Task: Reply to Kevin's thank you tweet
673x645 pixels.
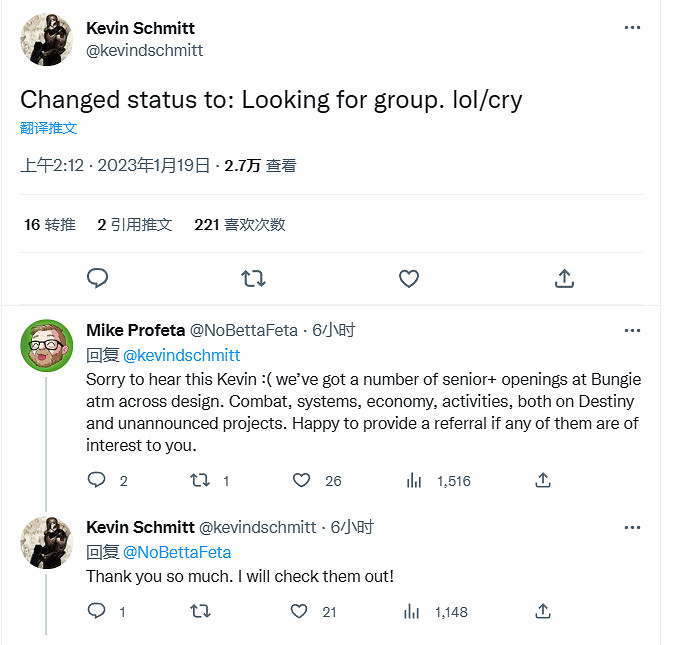Action: [97, 611]
